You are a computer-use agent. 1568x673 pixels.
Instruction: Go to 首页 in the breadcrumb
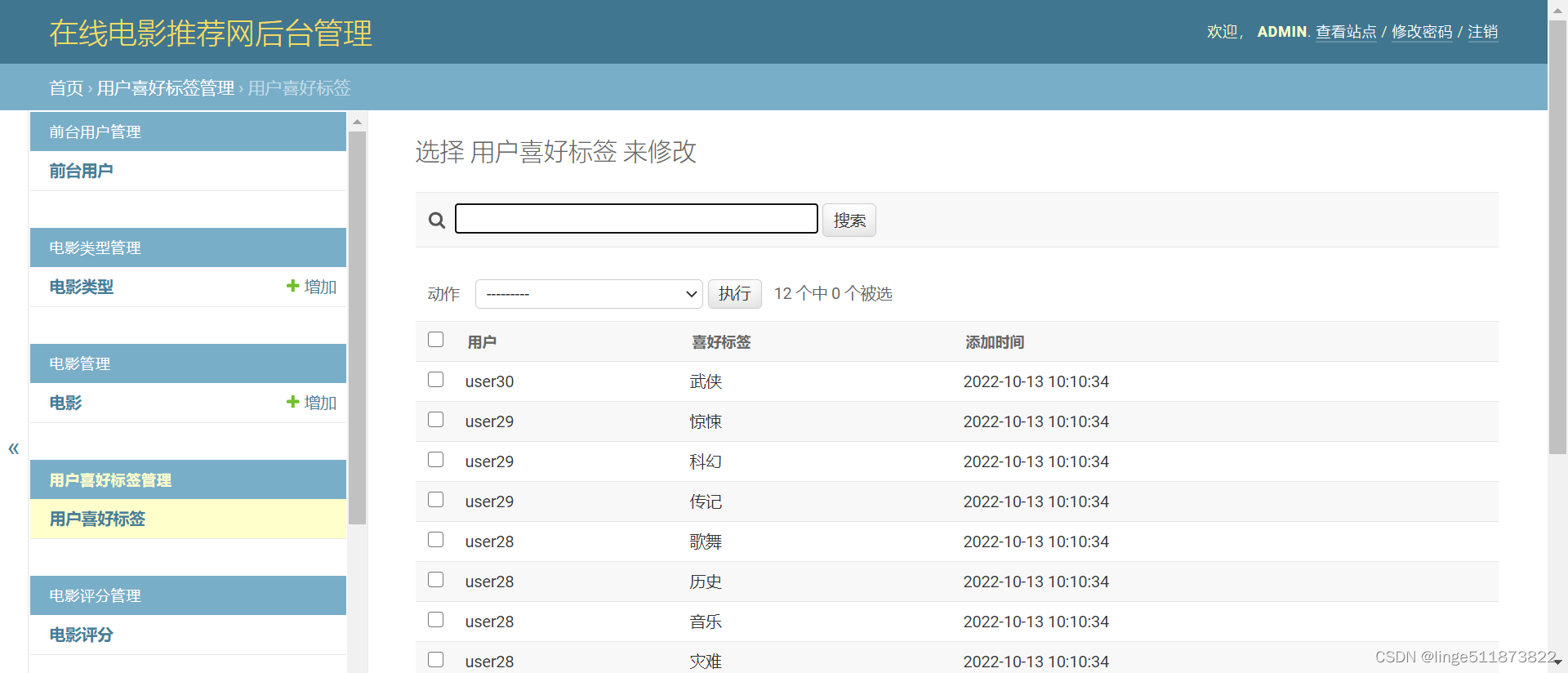[66, 87]
